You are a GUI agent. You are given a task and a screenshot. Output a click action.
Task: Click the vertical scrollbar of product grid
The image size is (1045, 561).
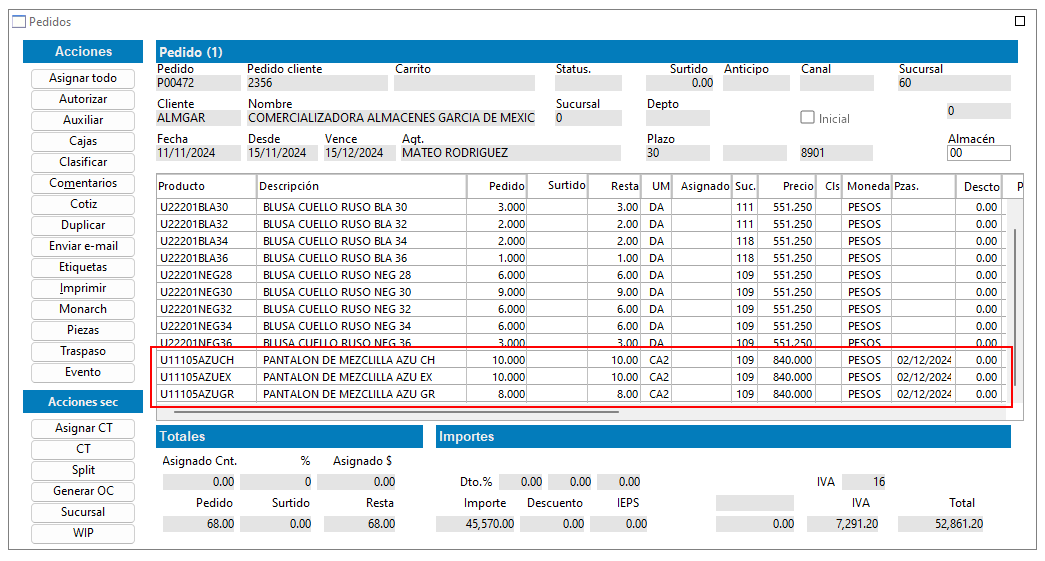coord(1015,306)
